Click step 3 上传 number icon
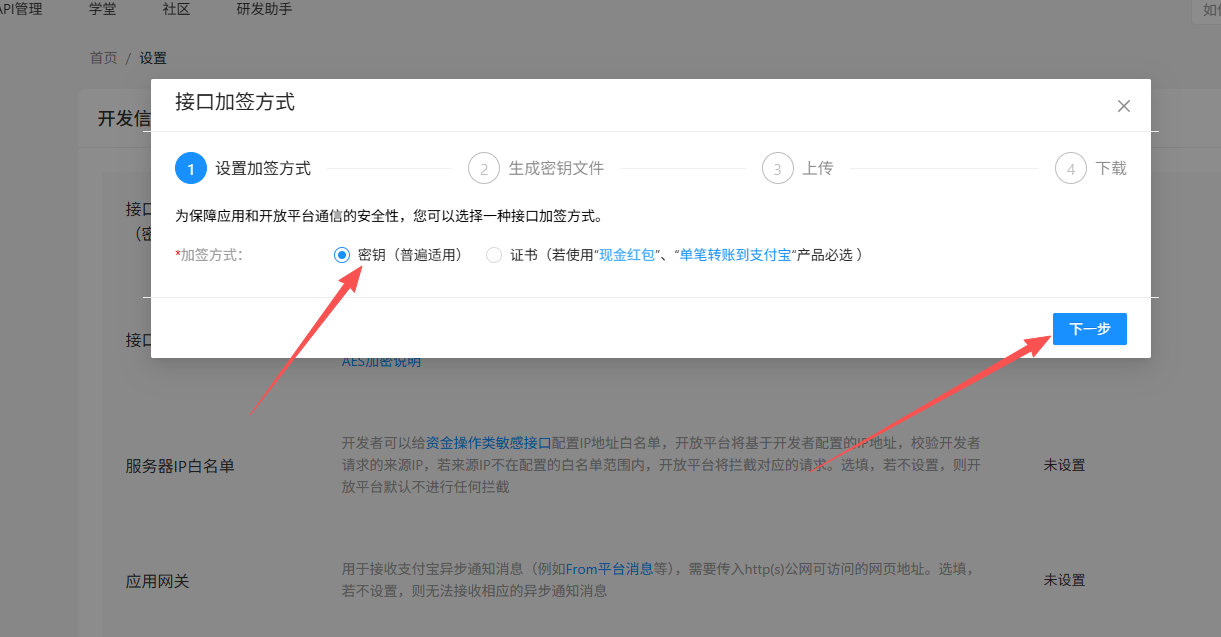1221x637 pixels. point(777,168)
